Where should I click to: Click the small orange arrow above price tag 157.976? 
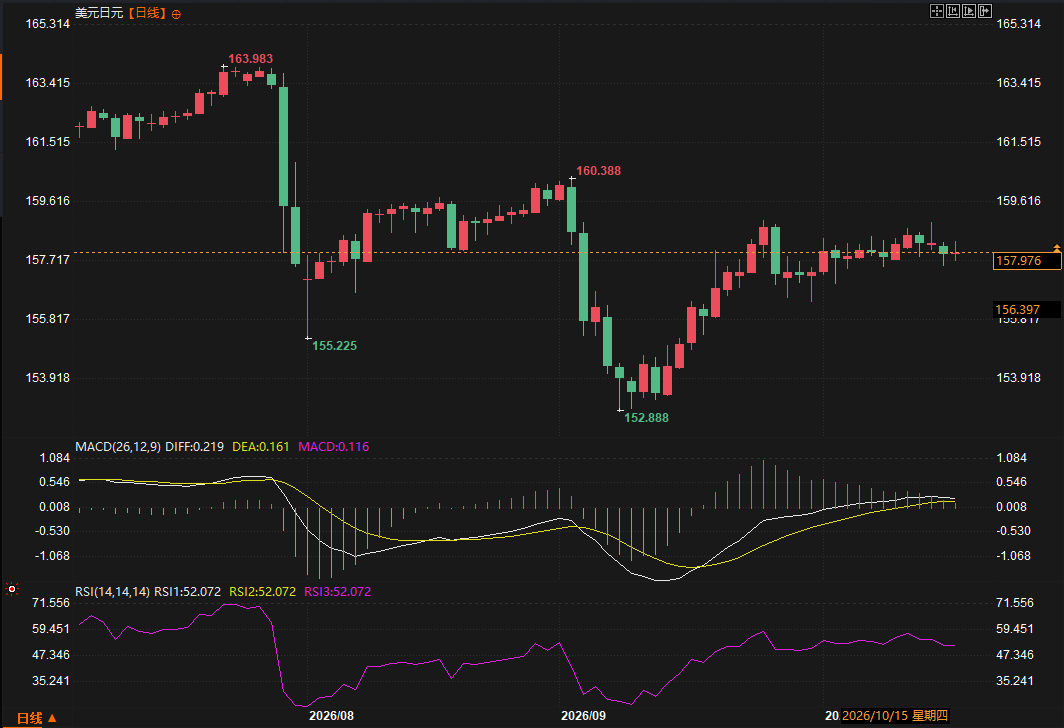click(1057, 248)
